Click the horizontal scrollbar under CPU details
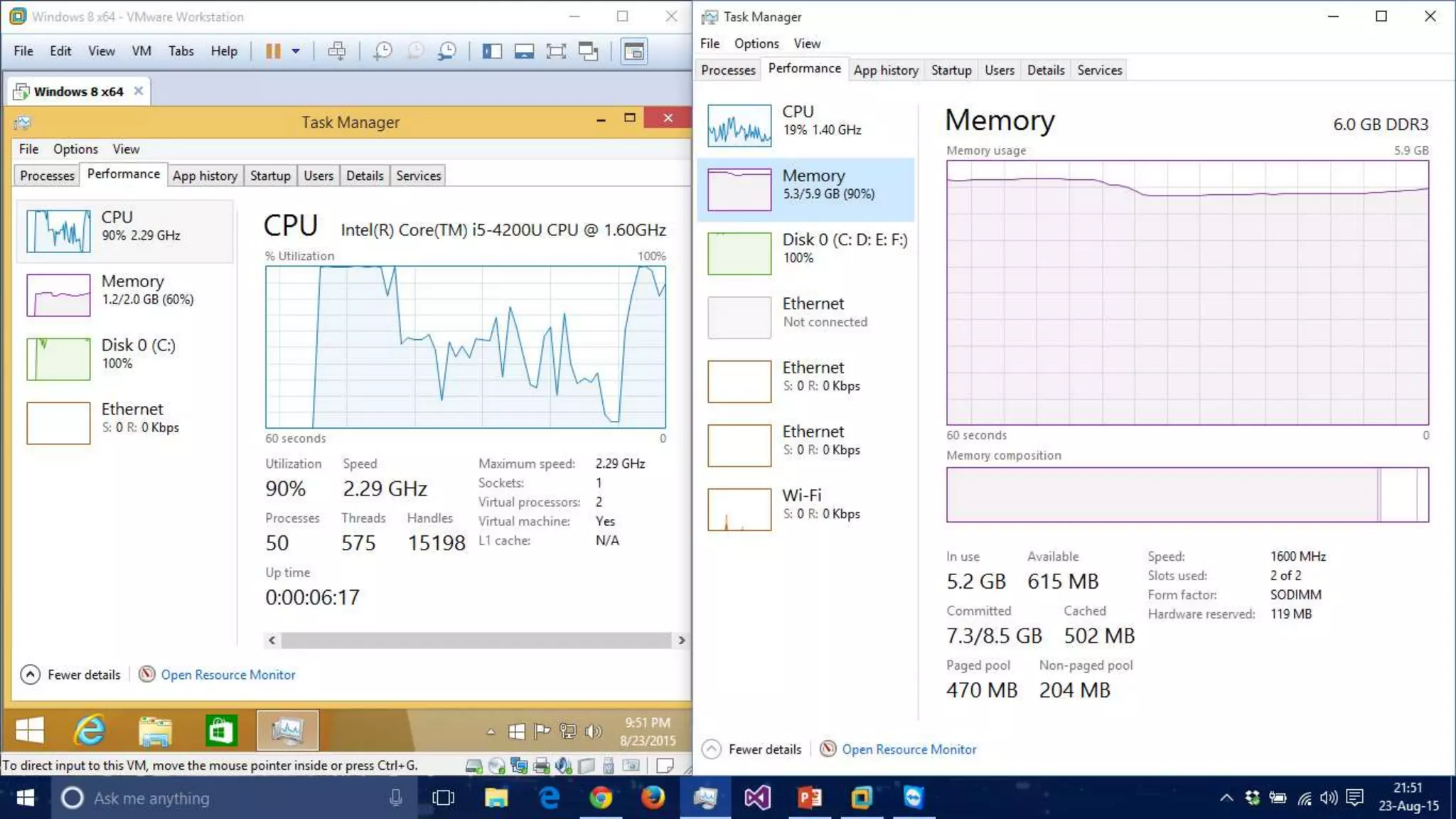Image resolution: width=1456 pixels, height=819 pixels. click(x=476, y=641)
